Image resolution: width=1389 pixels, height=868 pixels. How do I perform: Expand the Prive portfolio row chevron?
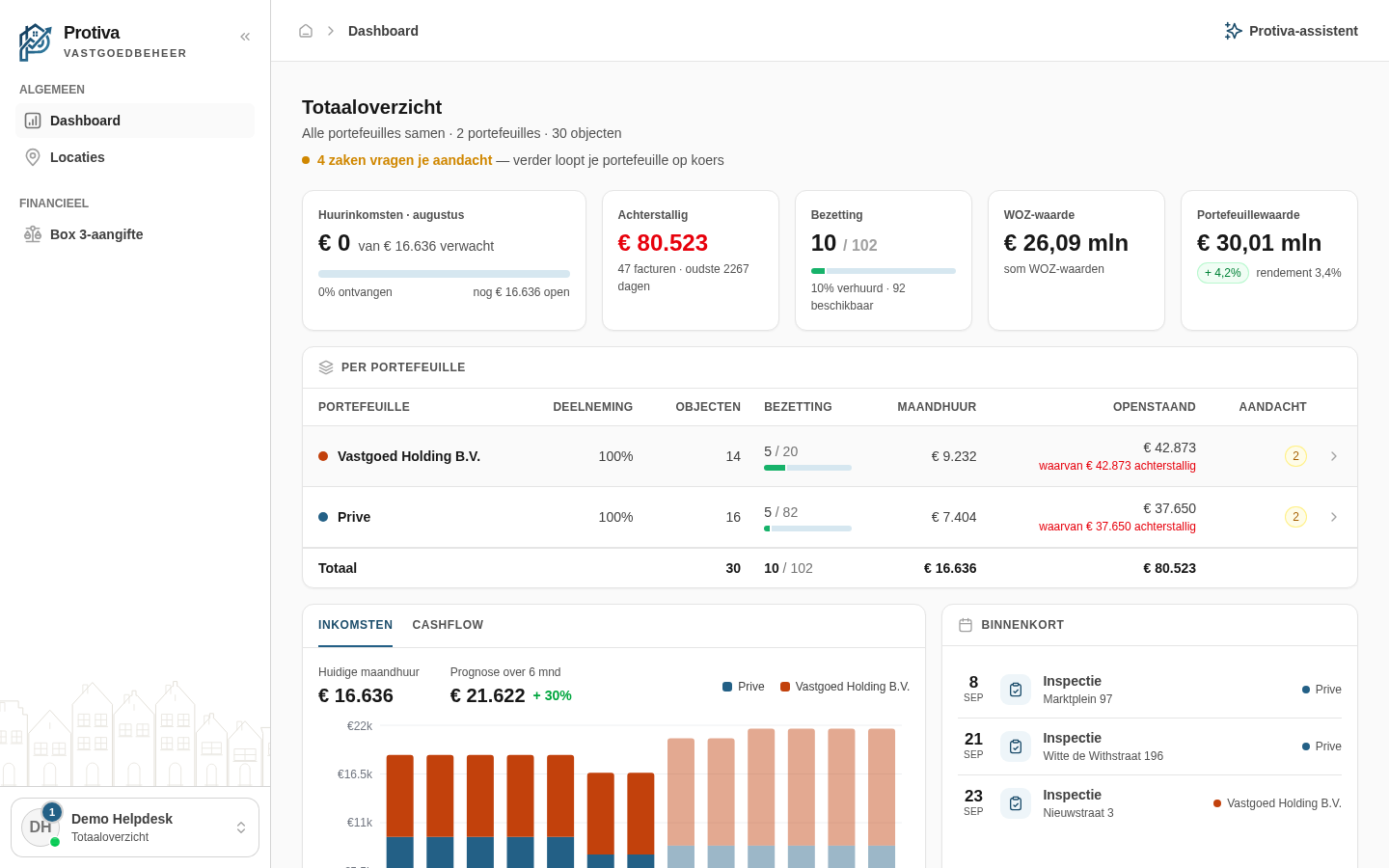click(1334, 517)
